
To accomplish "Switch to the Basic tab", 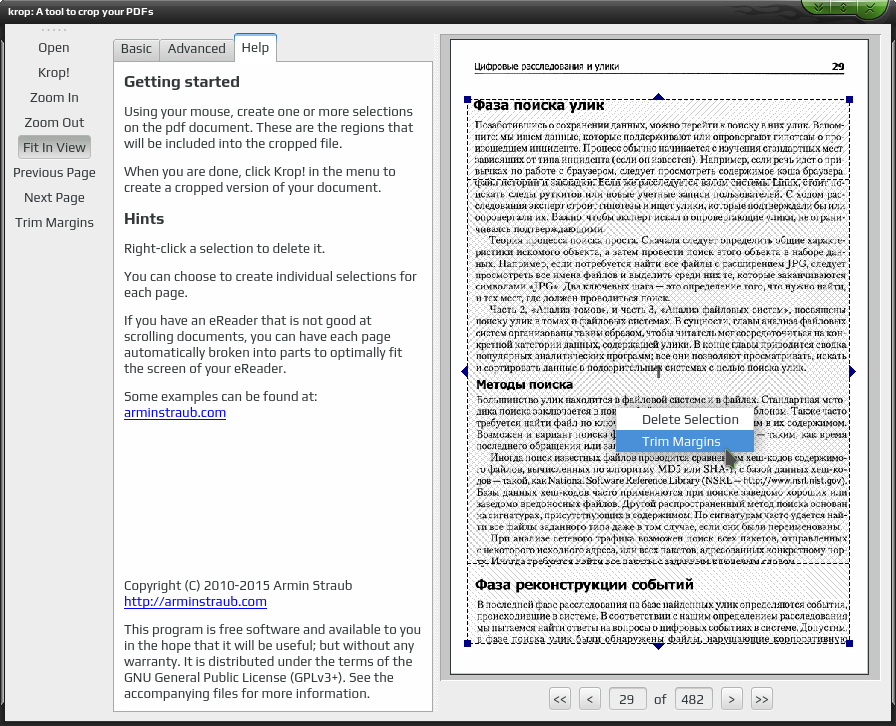I will (136, 49).
